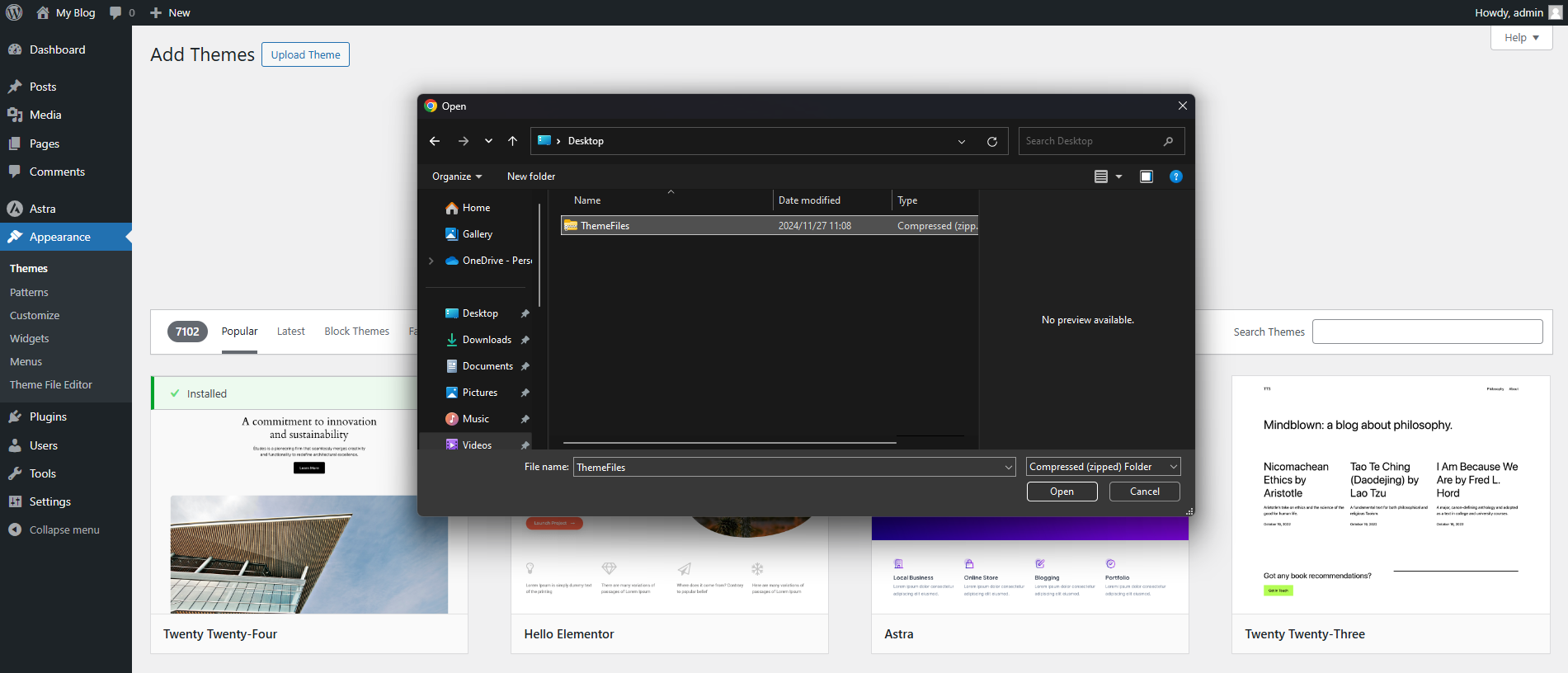The image size is (1568, 673).
Task: Open the Compressed (zipped) Folder filter dropdown
Action: pos(1104,467)
